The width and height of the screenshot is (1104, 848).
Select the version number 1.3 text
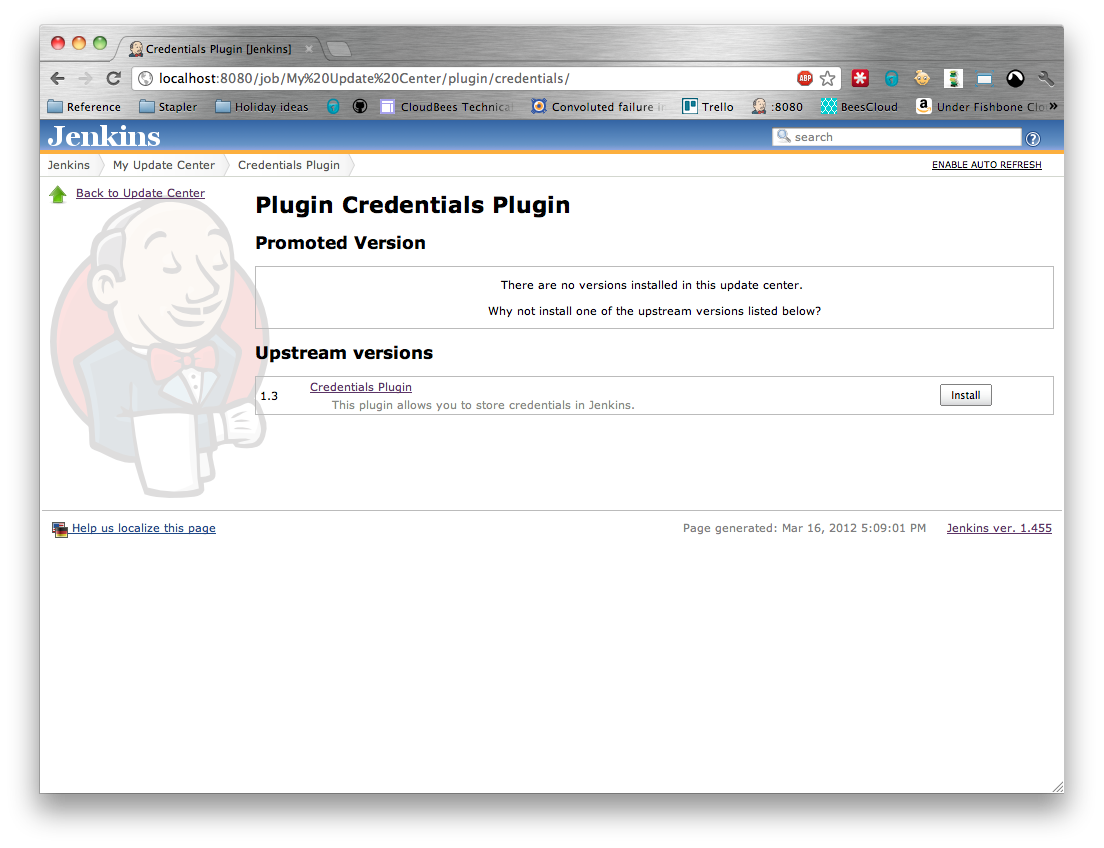point(269,396)
